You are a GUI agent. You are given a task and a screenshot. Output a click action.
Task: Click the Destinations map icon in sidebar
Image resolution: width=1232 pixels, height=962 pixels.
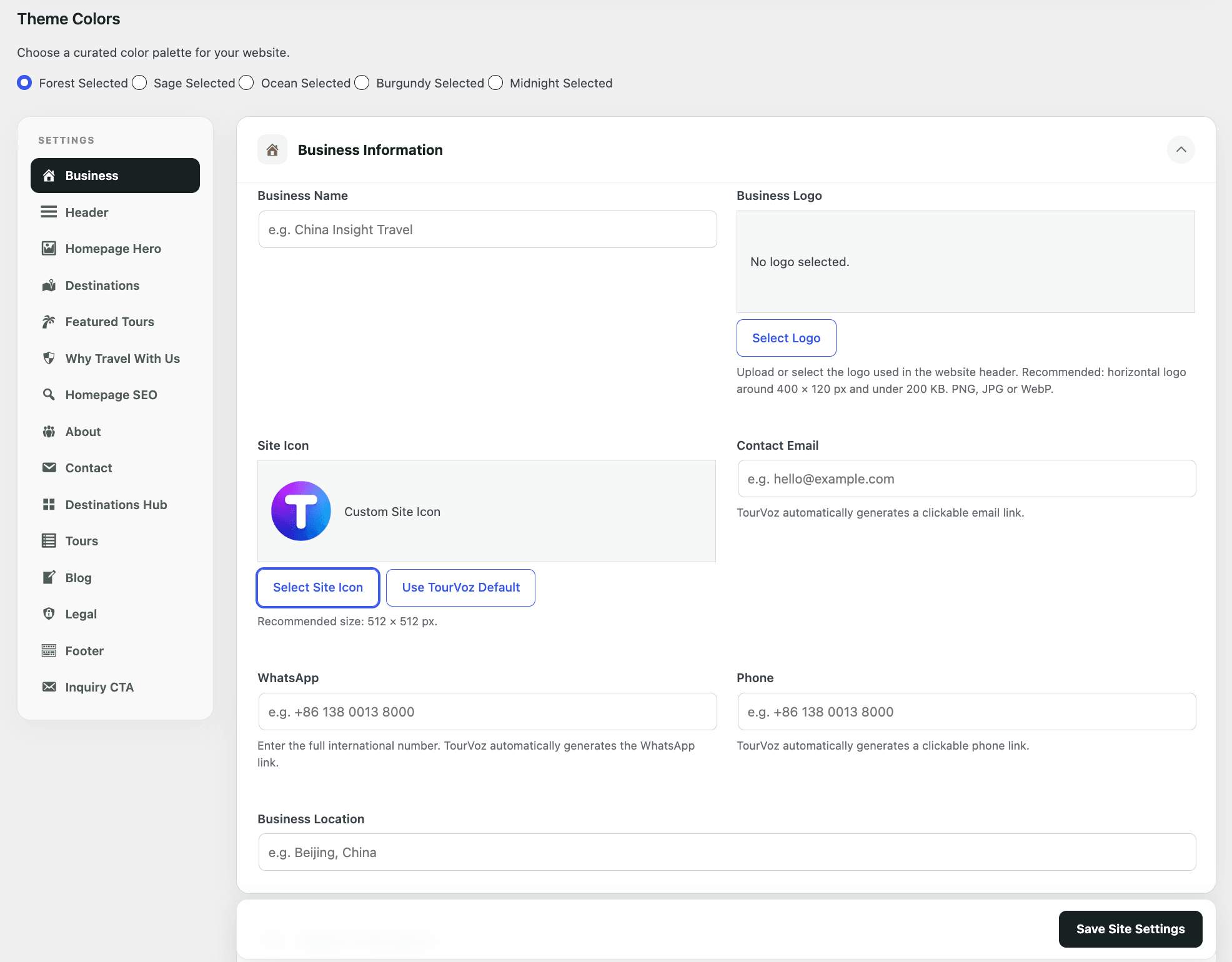point(49,285)
